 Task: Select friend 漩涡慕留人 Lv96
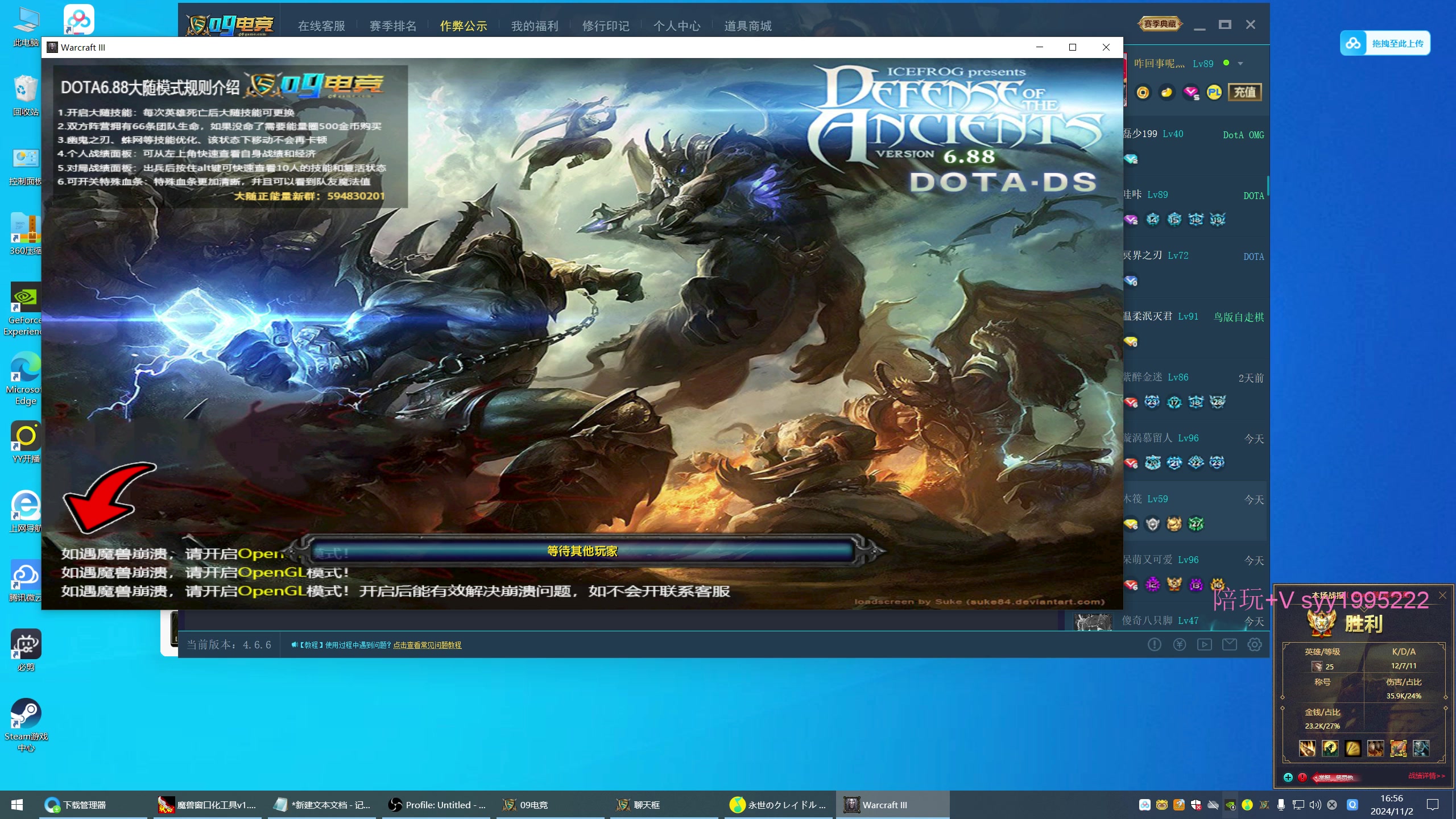[1194, 450]
